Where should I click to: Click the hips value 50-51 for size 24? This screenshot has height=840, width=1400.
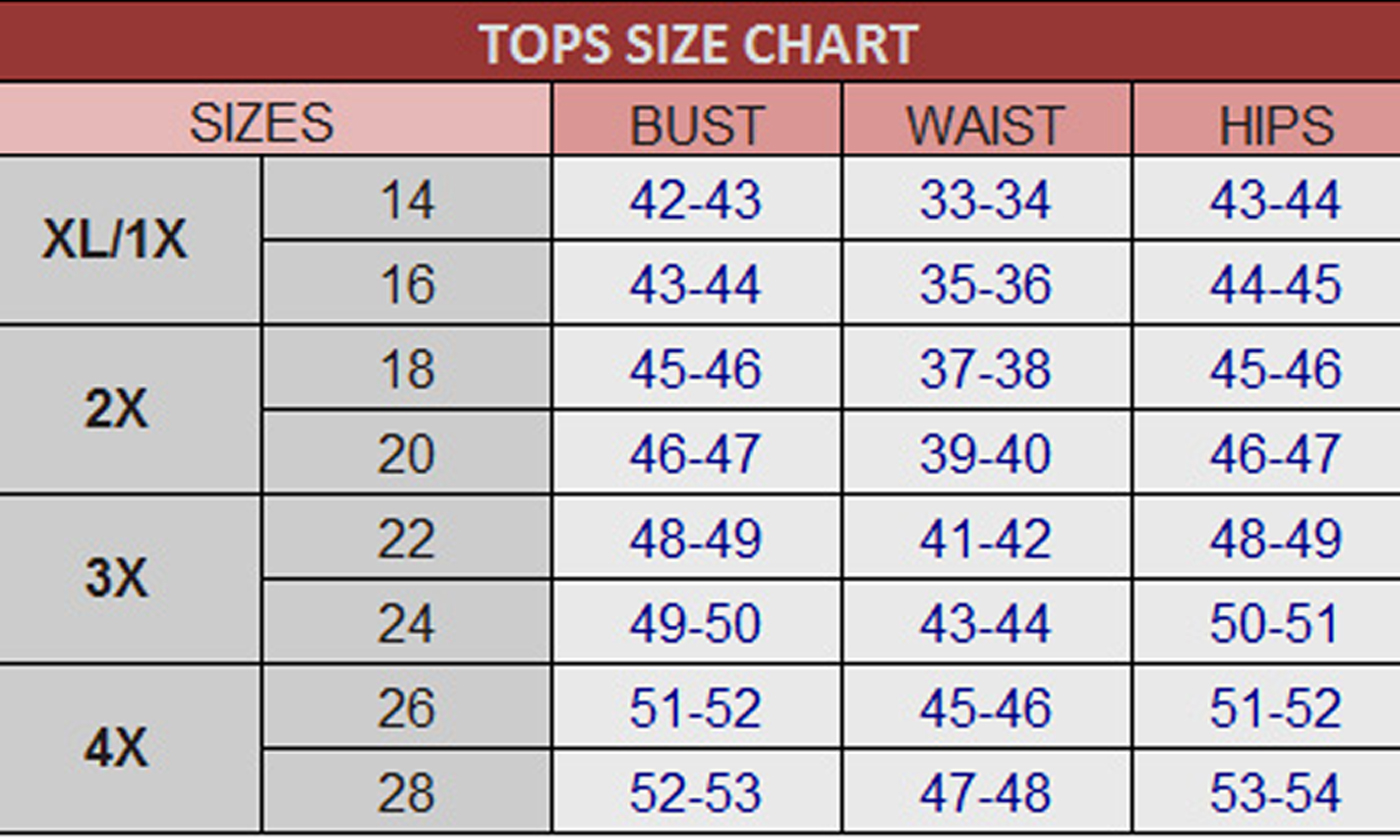pyautogui.click(x=1275, y=624)
